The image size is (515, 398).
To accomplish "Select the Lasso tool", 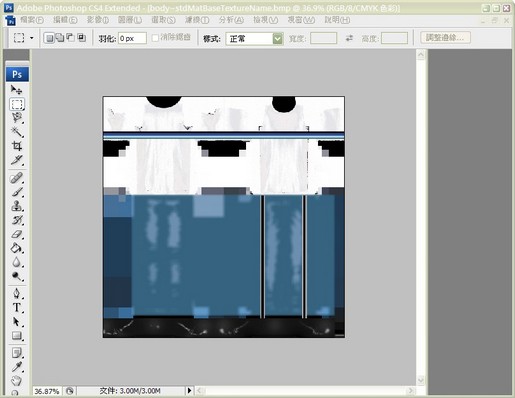I will [17, 118].
